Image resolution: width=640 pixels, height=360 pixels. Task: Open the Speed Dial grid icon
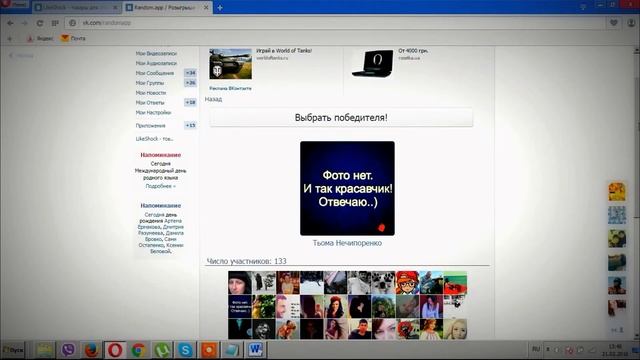(55, 23)
